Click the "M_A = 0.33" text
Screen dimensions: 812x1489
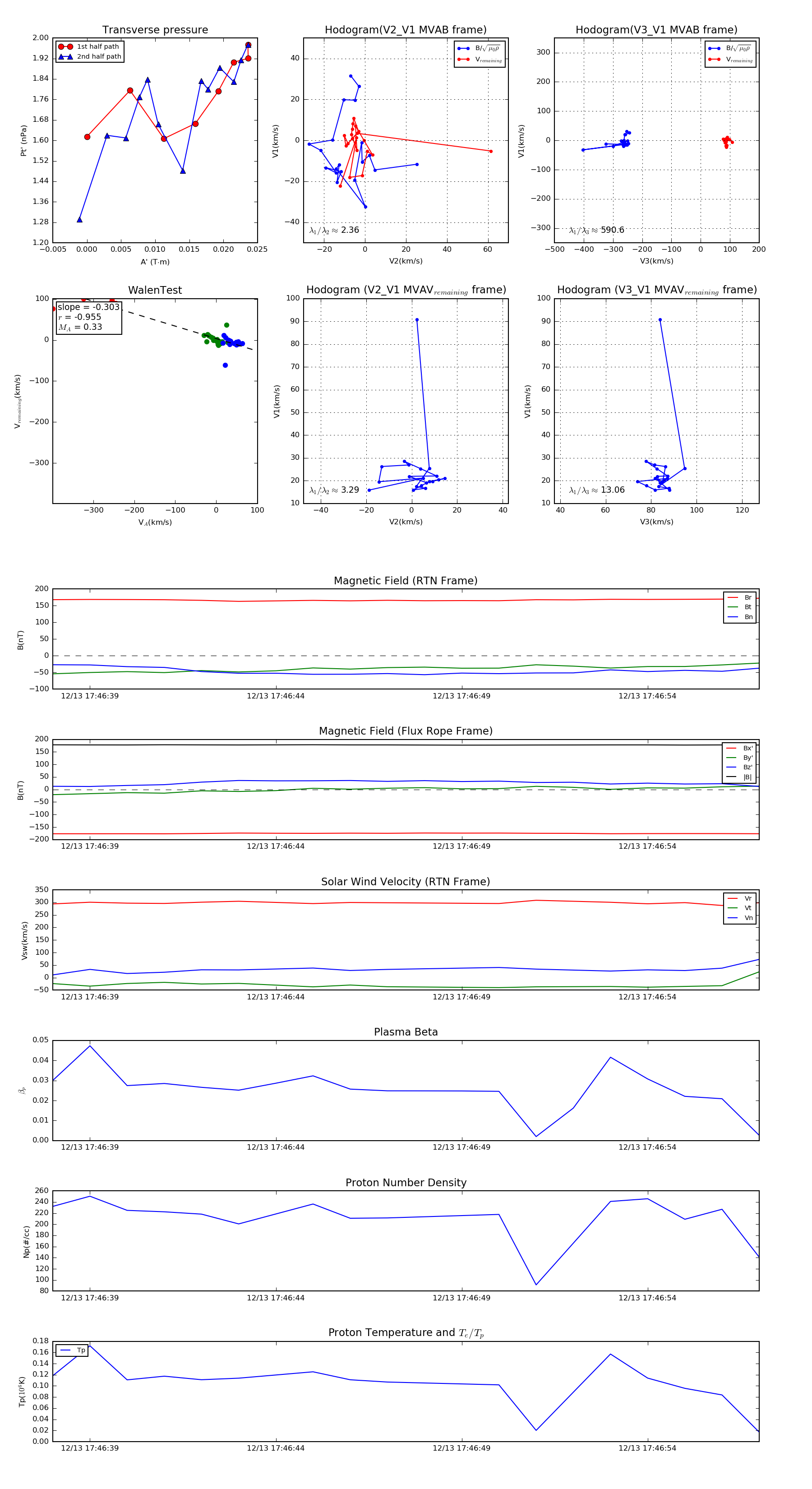pyautogui.click(x=80, y=327)
